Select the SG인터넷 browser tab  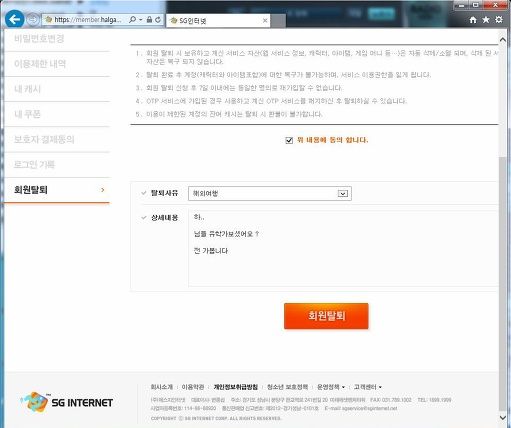click(218, 21)
